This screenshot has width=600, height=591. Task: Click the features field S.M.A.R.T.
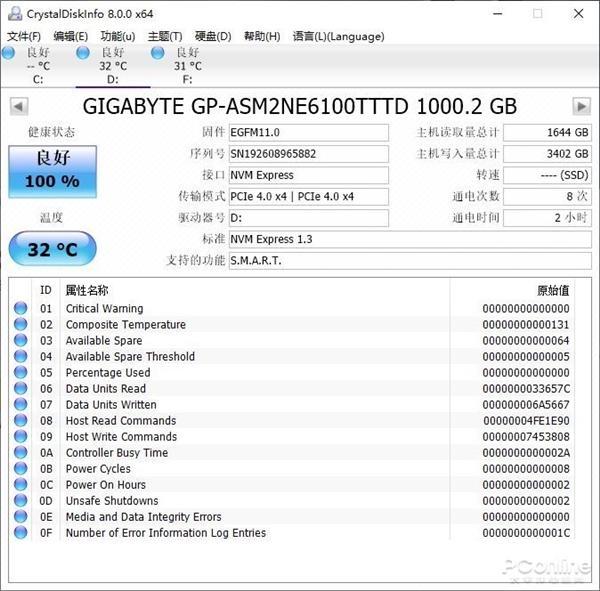pyautogui.click(x=410, y=261)
